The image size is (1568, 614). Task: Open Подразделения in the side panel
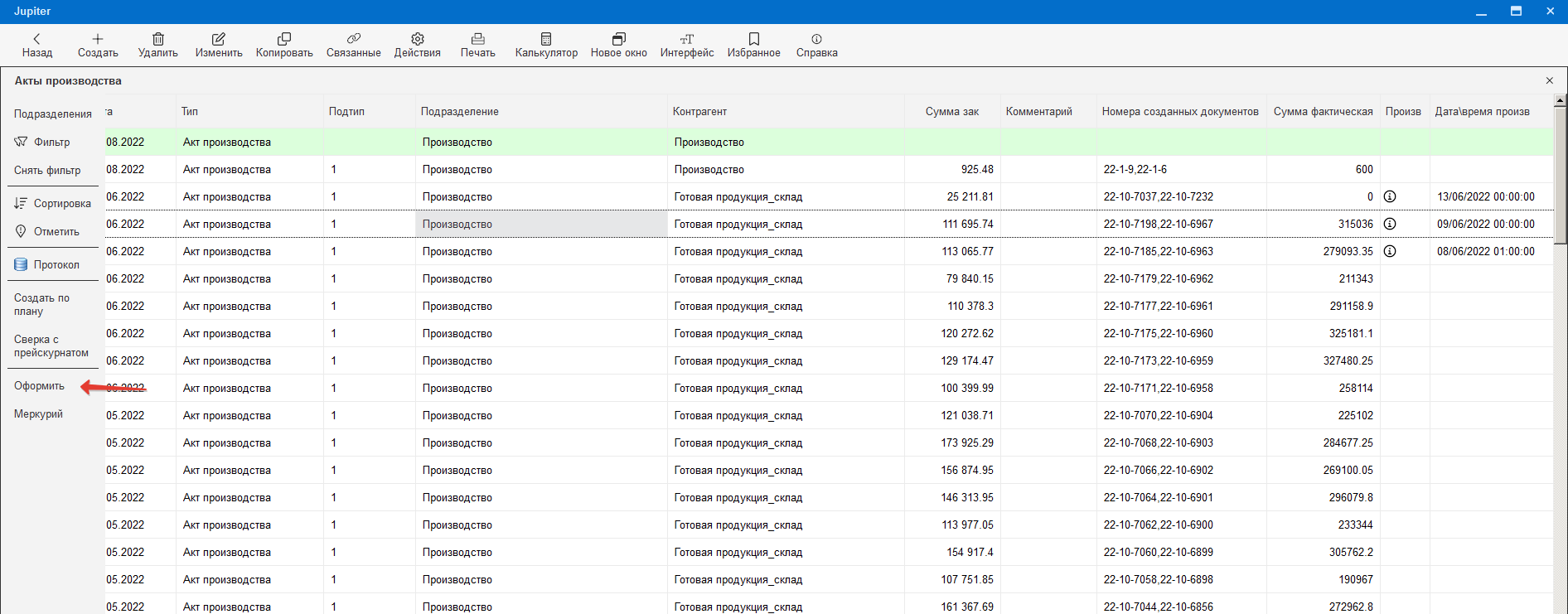click(x=53, y=114)
